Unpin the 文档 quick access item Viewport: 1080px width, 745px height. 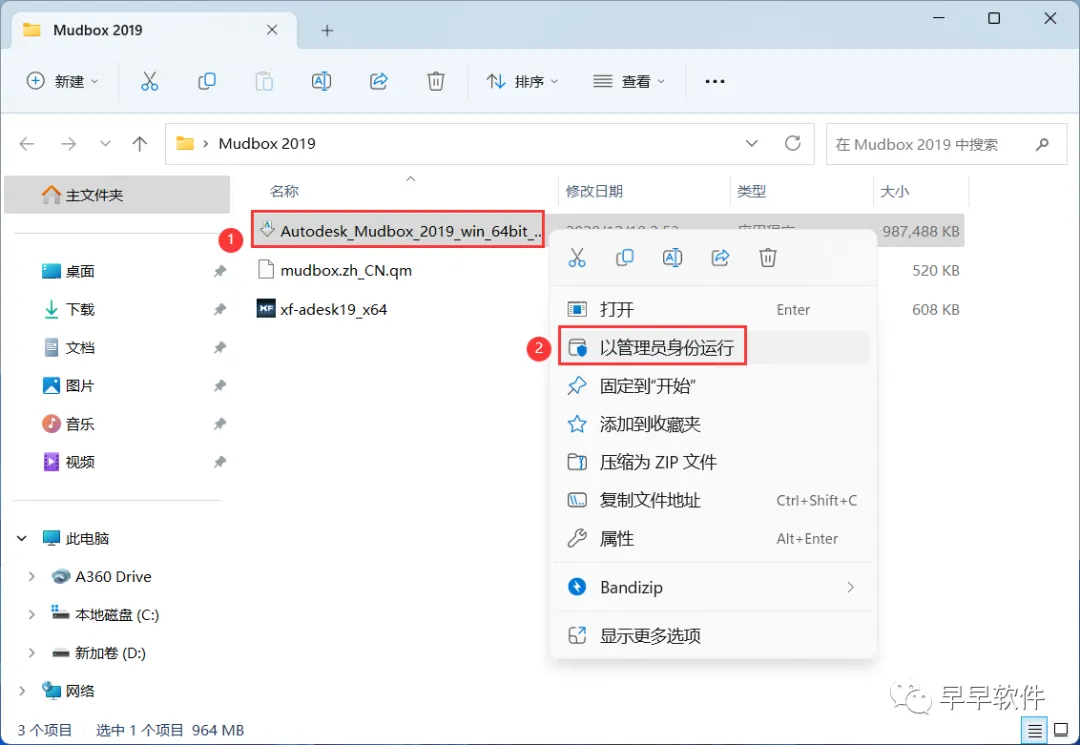tap(220, 348)
